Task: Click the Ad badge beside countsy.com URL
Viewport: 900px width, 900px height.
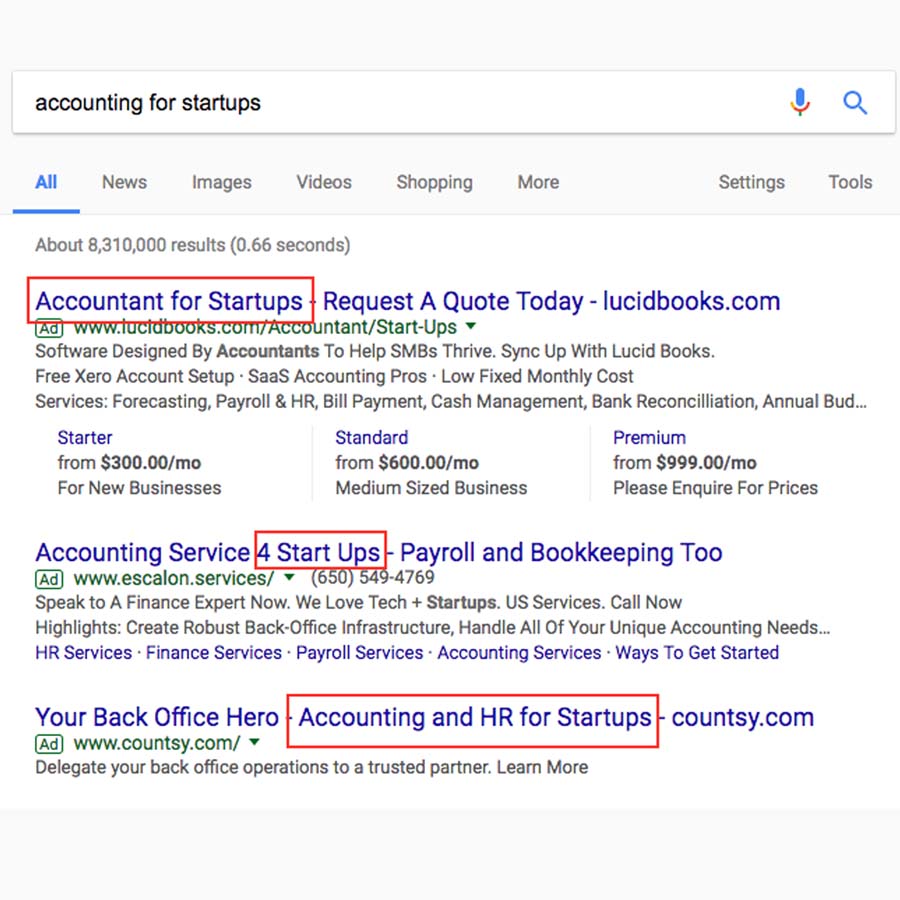Action: tap(49, 744)
